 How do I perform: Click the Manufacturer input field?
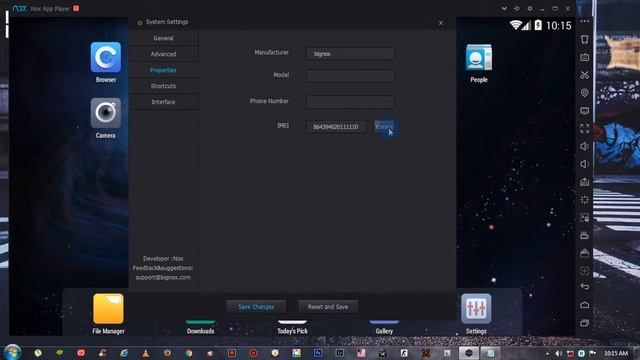coord(351,54)
